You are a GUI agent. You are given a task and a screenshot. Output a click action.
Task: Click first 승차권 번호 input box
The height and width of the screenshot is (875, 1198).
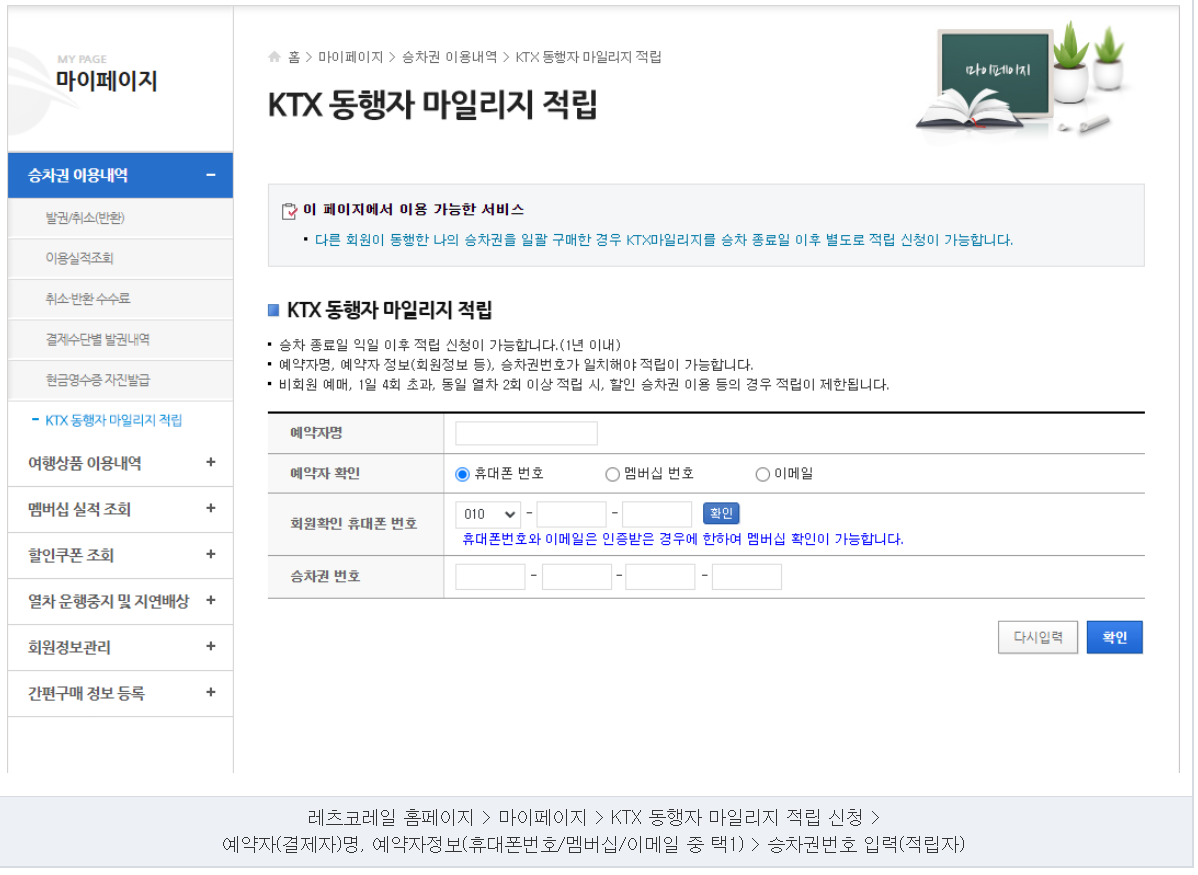pyautogui.click(x=491, y=578)
